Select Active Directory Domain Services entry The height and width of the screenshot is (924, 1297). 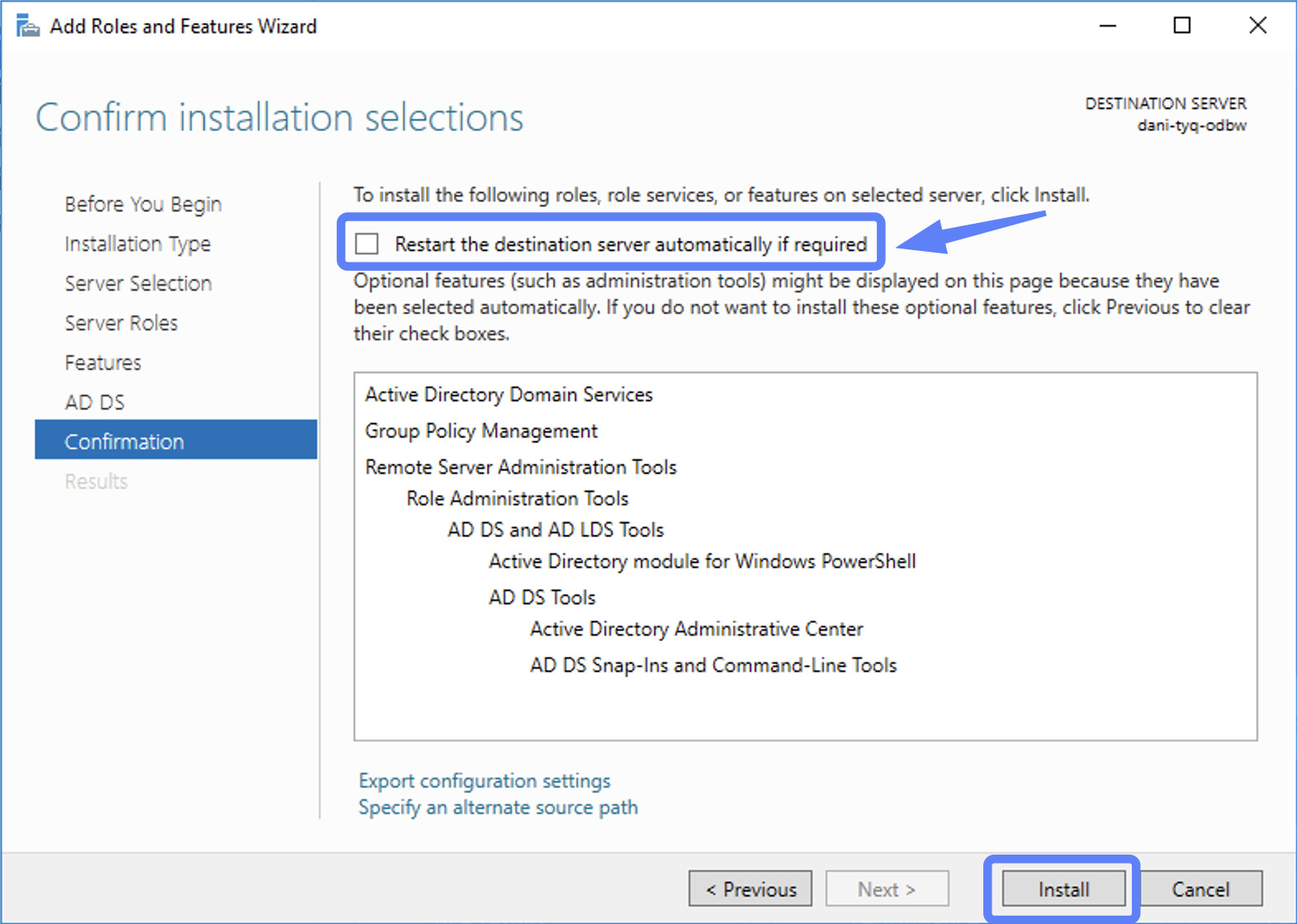click(509, 395)
